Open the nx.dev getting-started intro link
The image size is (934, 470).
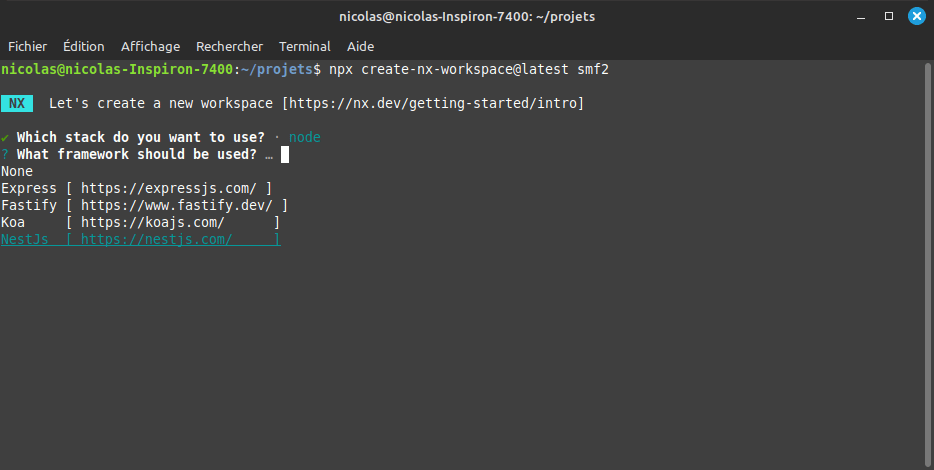tap(433, 103)
